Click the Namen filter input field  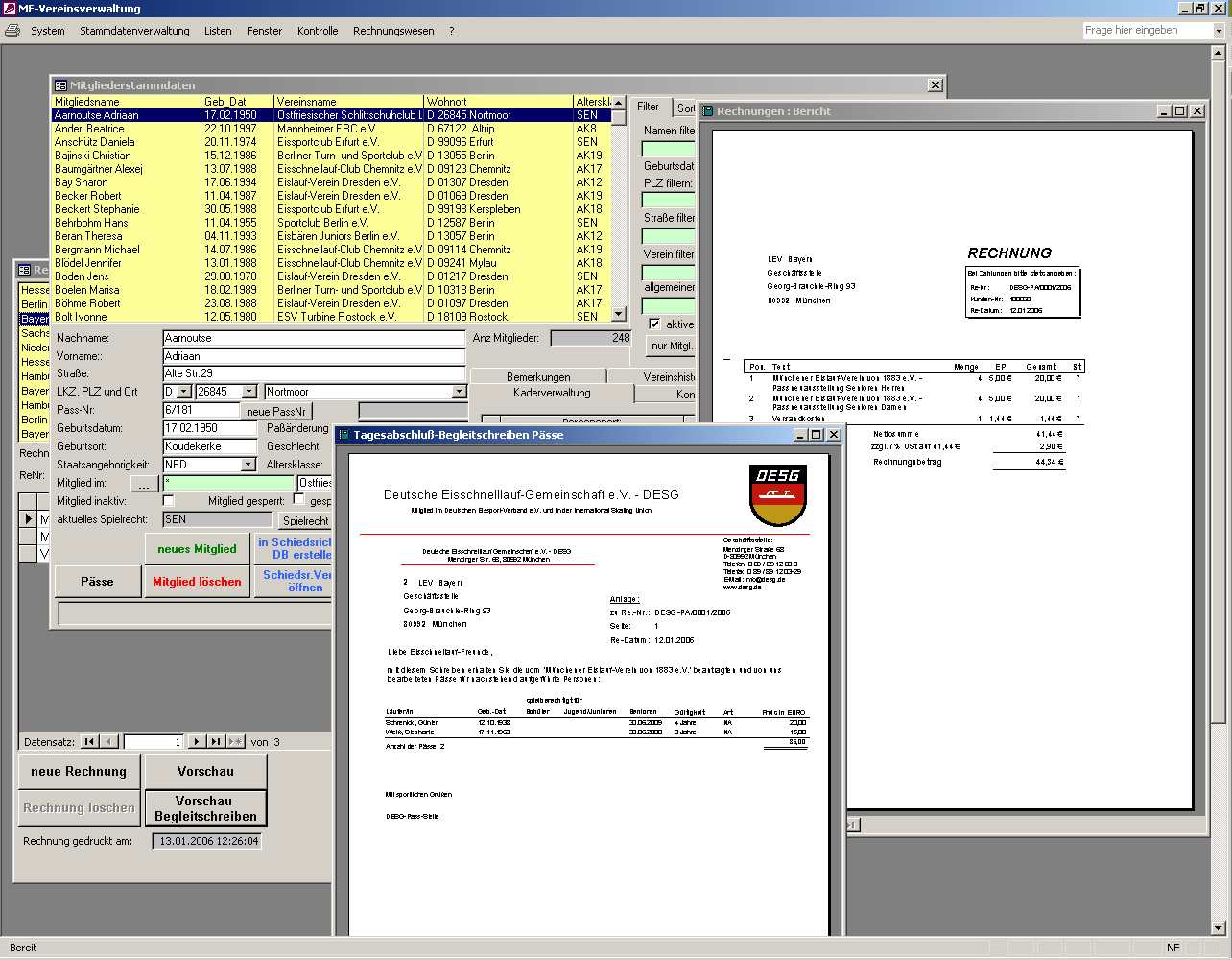(x=668, y=149)
